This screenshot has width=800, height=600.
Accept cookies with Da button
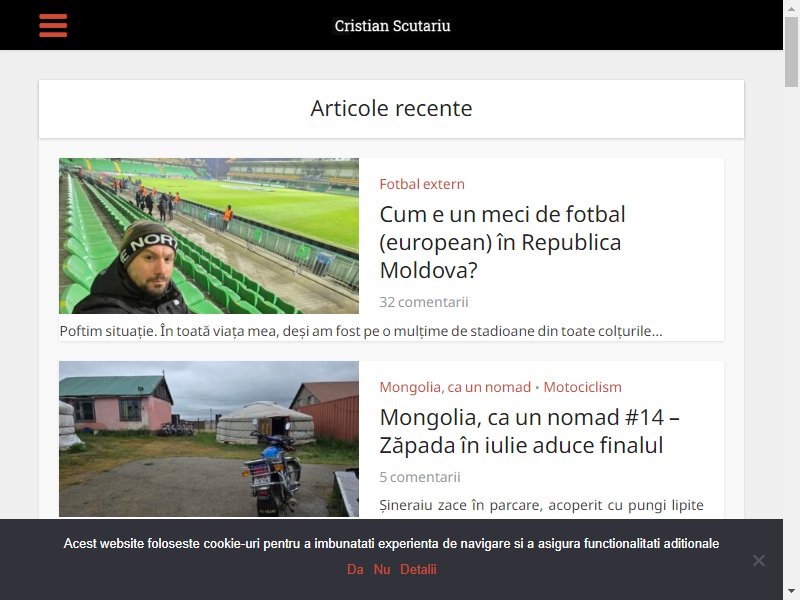pos(355,569)
